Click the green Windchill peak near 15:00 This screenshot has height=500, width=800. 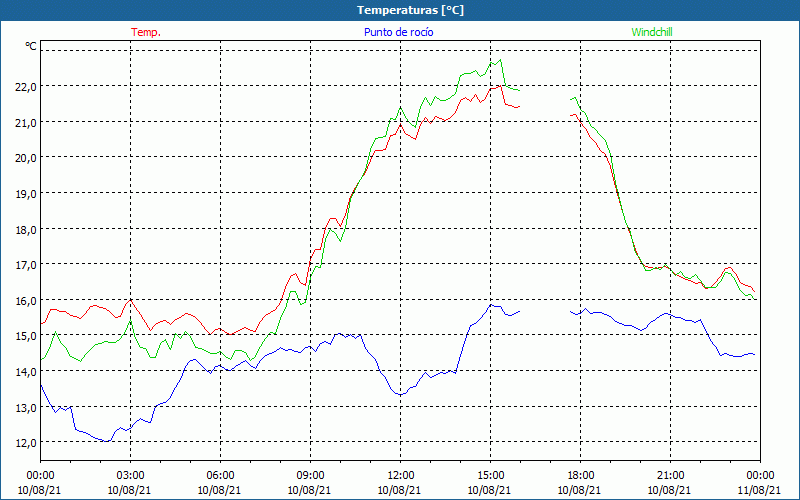[501, 60]
